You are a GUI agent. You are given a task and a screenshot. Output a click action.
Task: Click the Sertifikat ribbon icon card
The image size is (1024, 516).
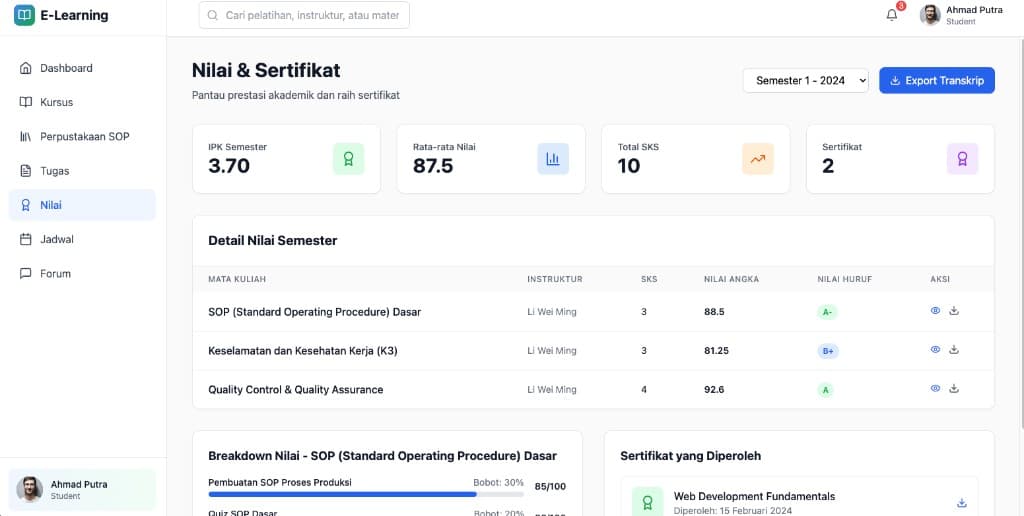(962, 158)
